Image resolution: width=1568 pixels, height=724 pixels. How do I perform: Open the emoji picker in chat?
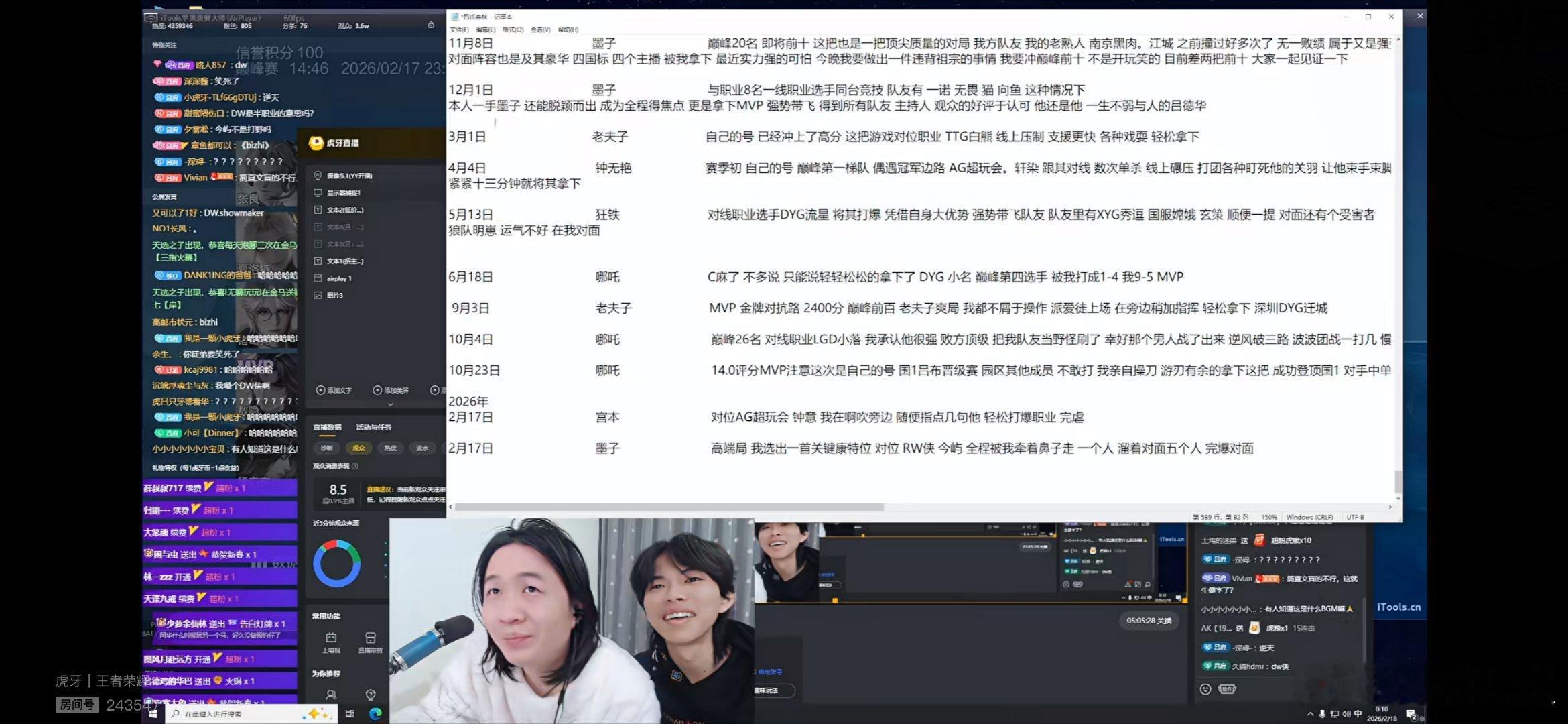click(1205, 689)
